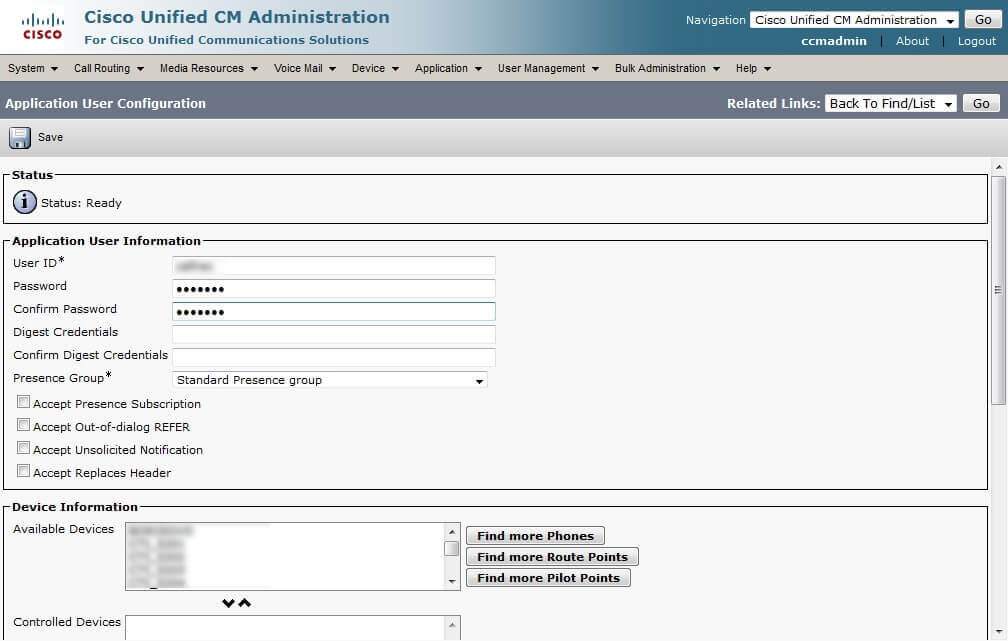Open the Help menu

(753, 68)
